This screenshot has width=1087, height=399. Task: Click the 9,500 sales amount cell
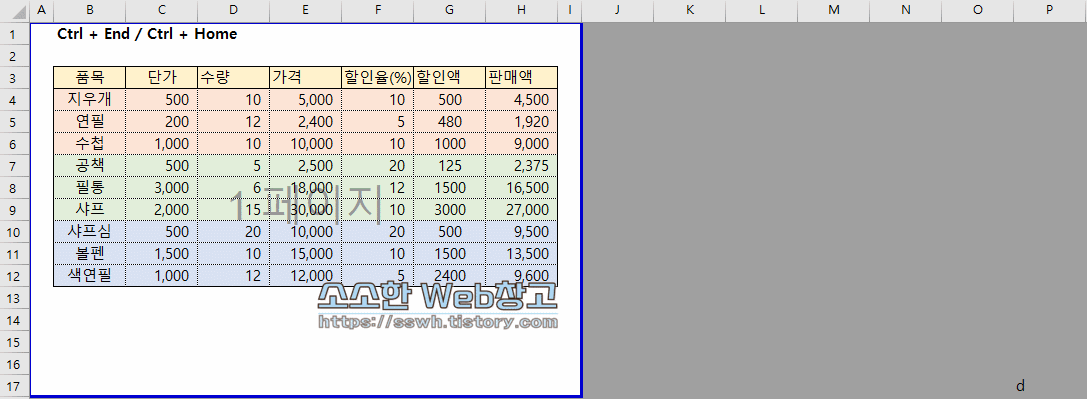(x=522, y=231)
